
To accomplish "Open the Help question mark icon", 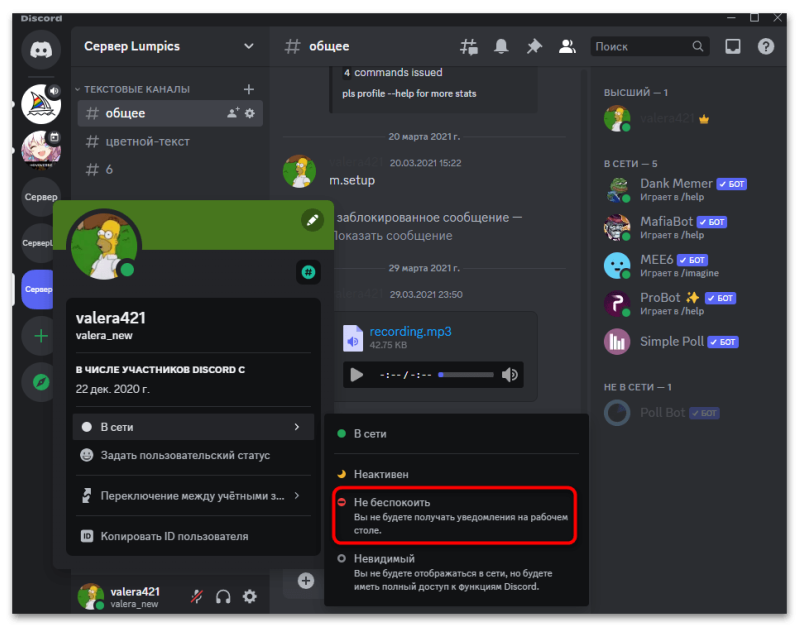I will point(765,47).
